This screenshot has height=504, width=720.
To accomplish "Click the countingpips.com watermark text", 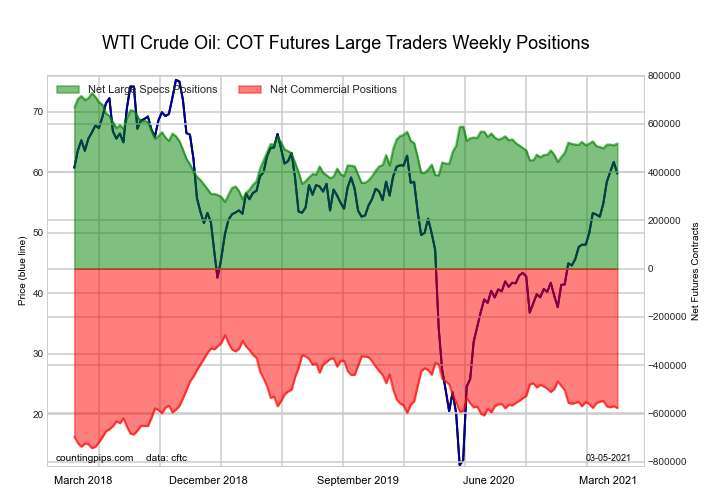I will pos(95,458).
